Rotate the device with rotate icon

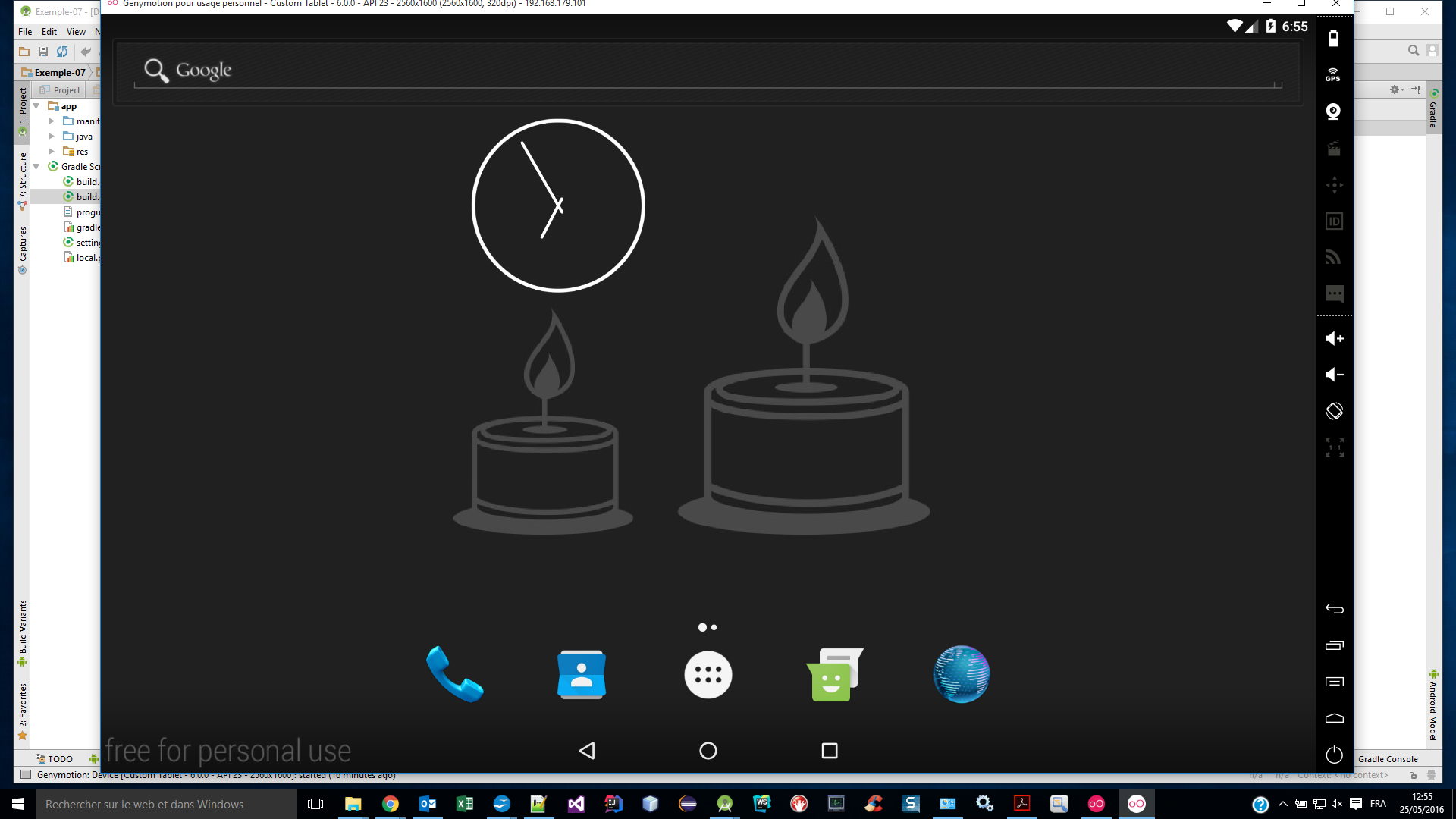tap(1334, 411)
